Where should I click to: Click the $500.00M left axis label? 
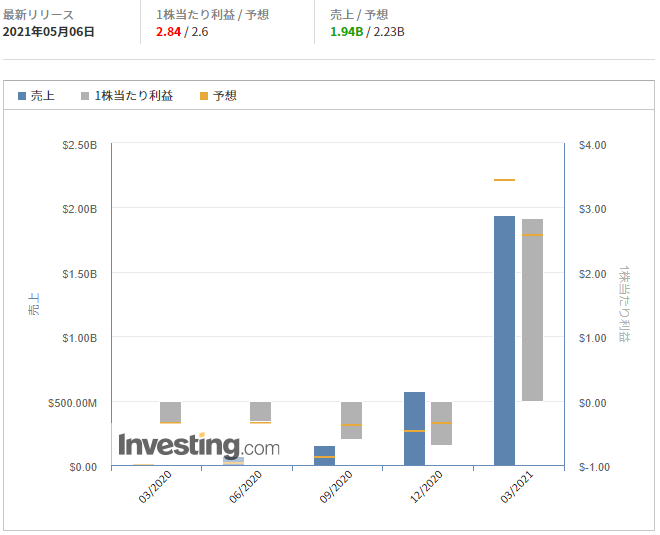(x=72, y=403)
